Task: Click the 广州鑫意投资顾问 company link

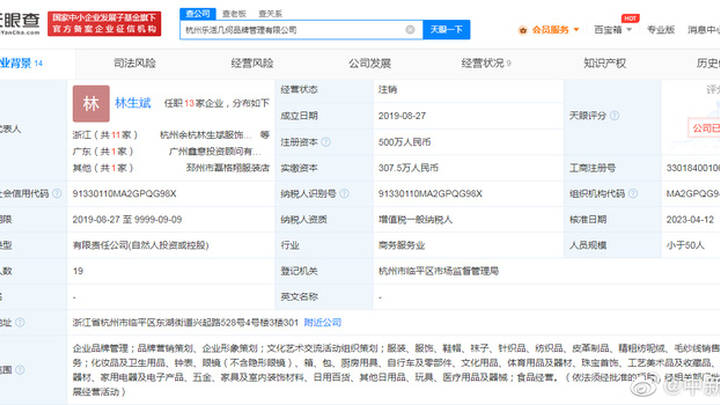Action: [215, 152]
